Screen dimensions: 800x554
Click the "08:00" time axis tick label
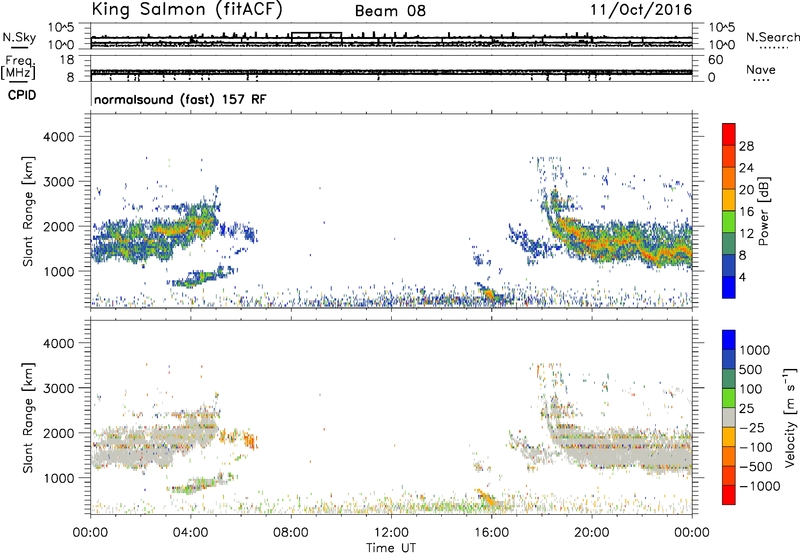point(291,533)
